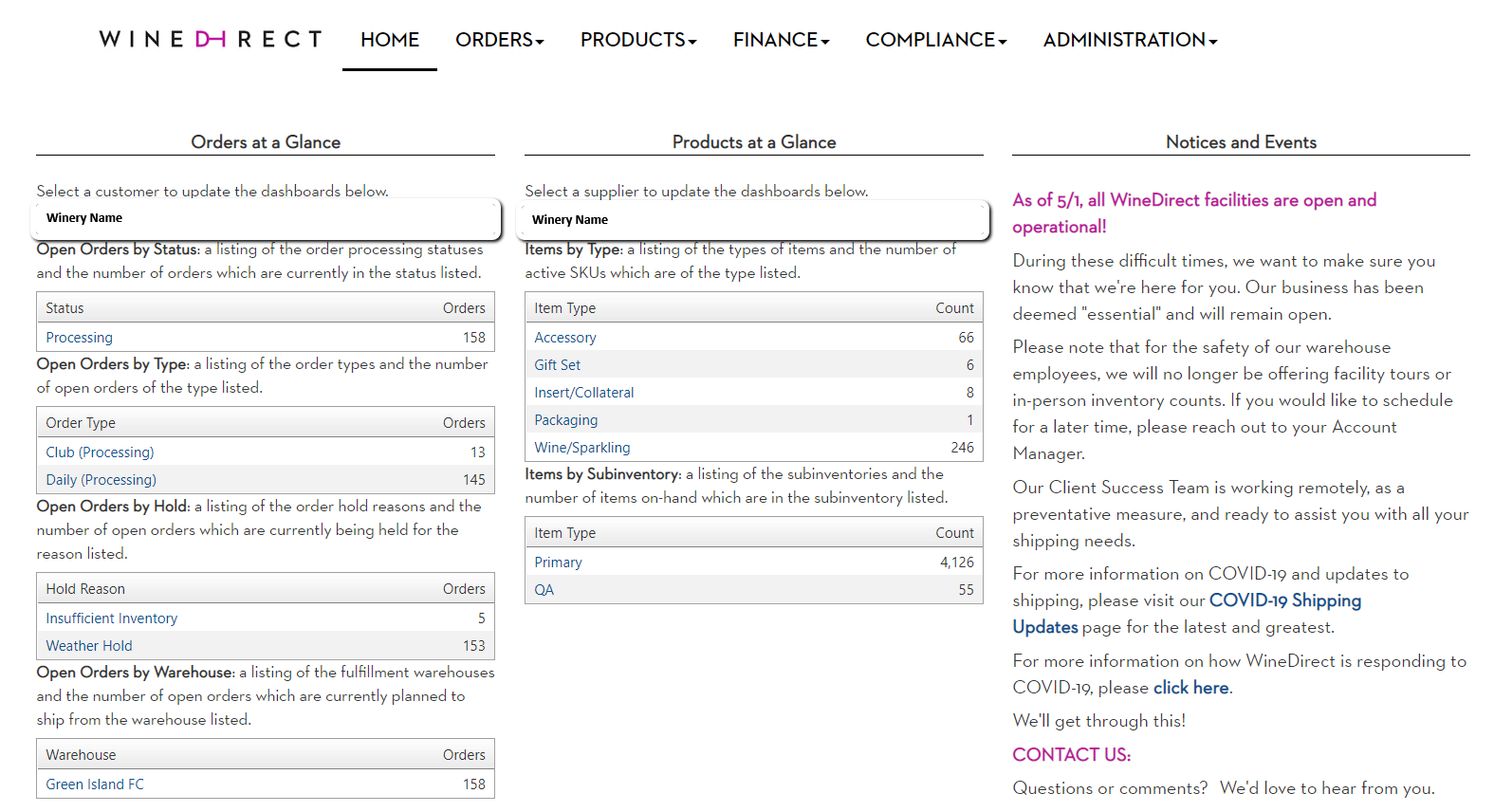Screen dimensions: 1494x812
Task: Click the QA count 55
Action: click(x=966, y=590)
